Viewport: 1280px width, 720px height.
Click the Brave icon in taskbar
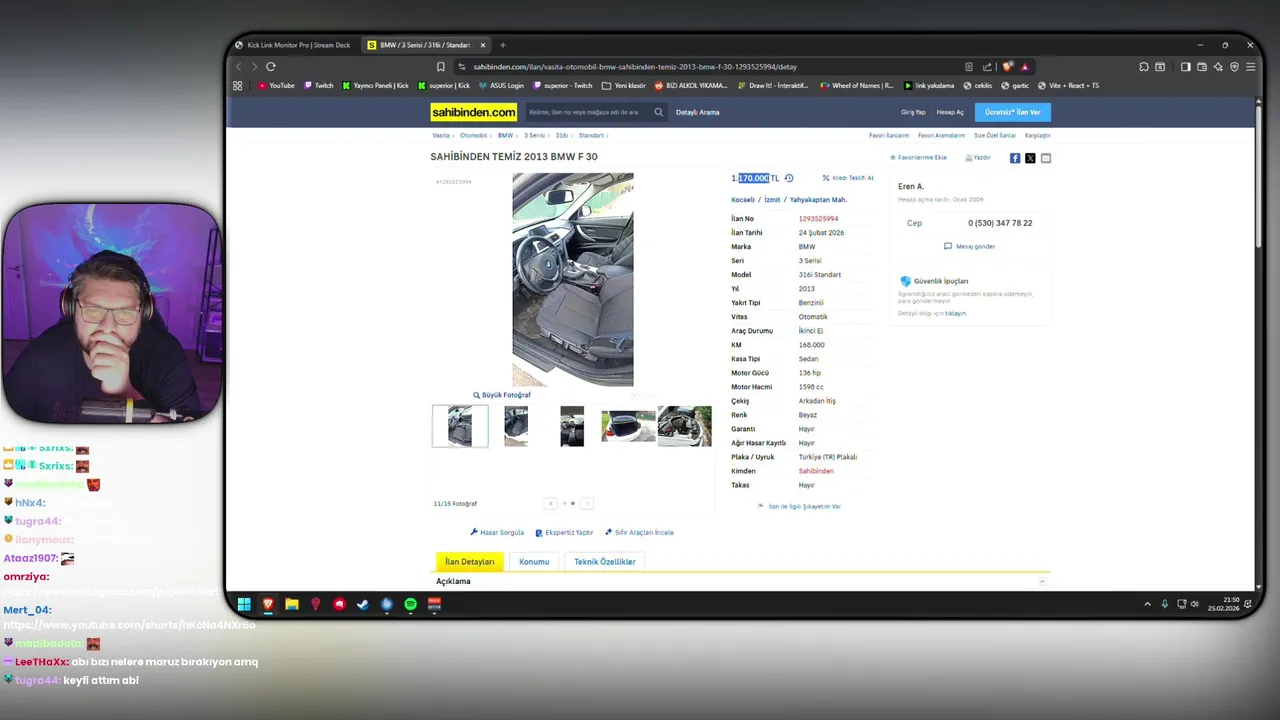pyautogui.click(x=268, y=604)
